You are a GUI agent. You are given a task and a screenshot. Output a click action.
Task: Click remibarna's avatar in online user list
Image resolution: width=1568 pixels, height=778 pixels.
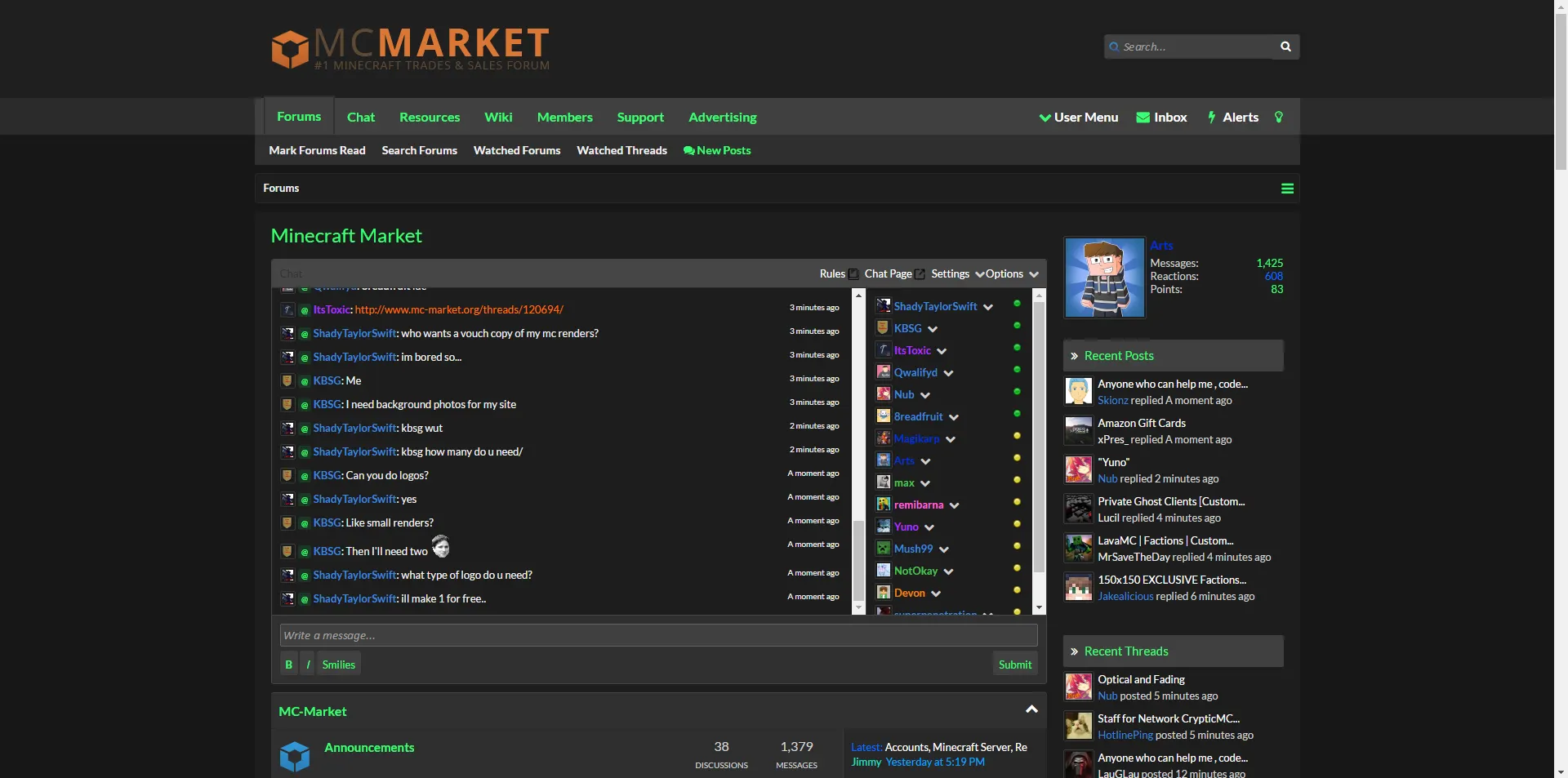(x=883, y=505)
